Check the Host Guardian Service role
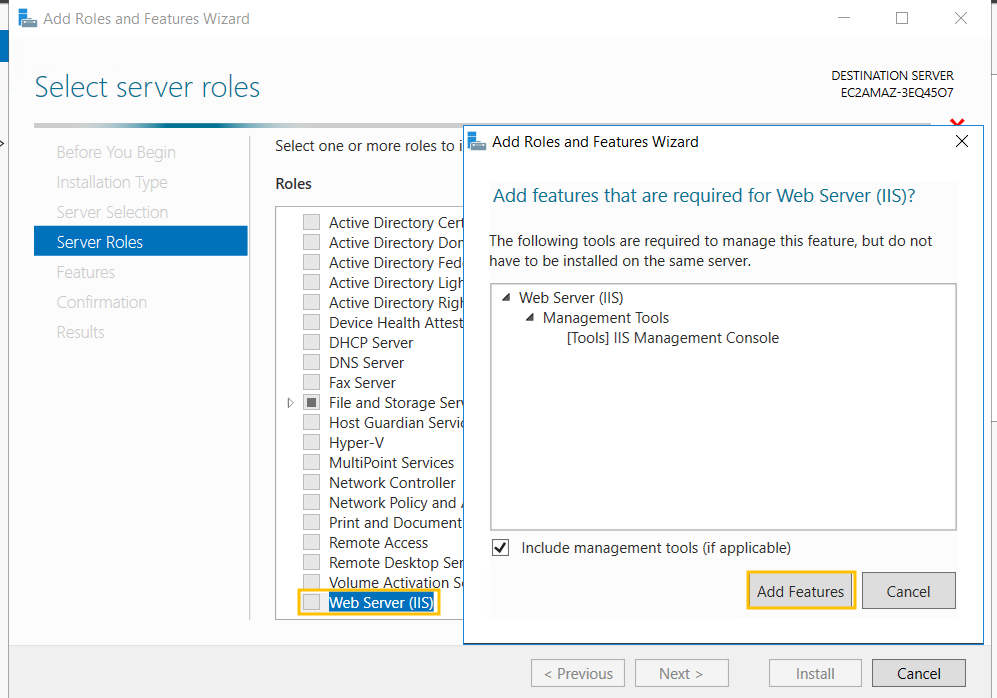The image size is (997, 698). tap(312, 423)
